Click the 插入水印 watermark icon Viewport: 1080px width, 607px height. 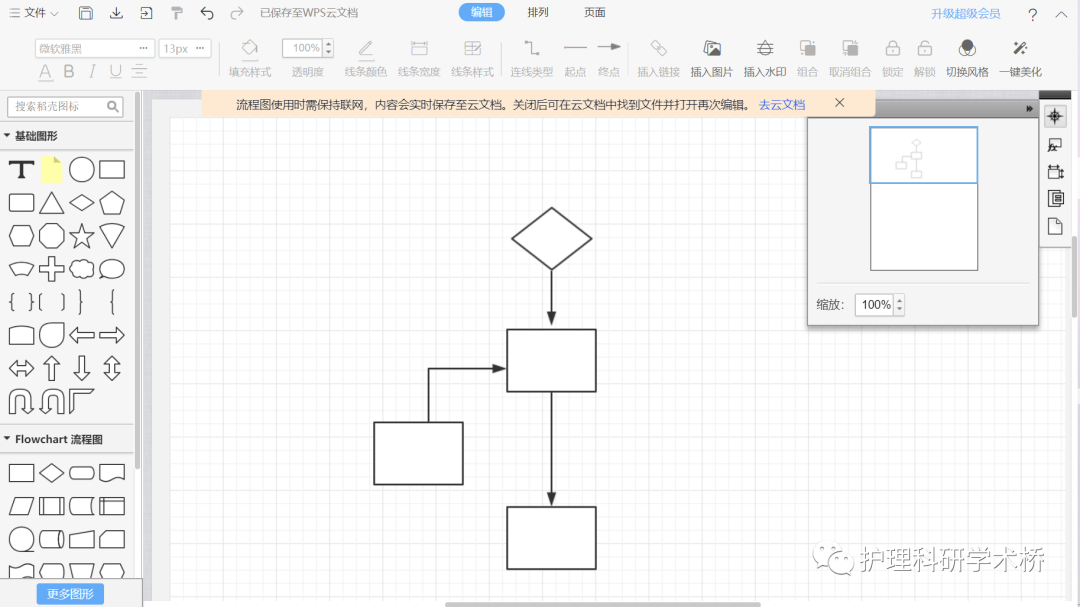click(766, 57)
